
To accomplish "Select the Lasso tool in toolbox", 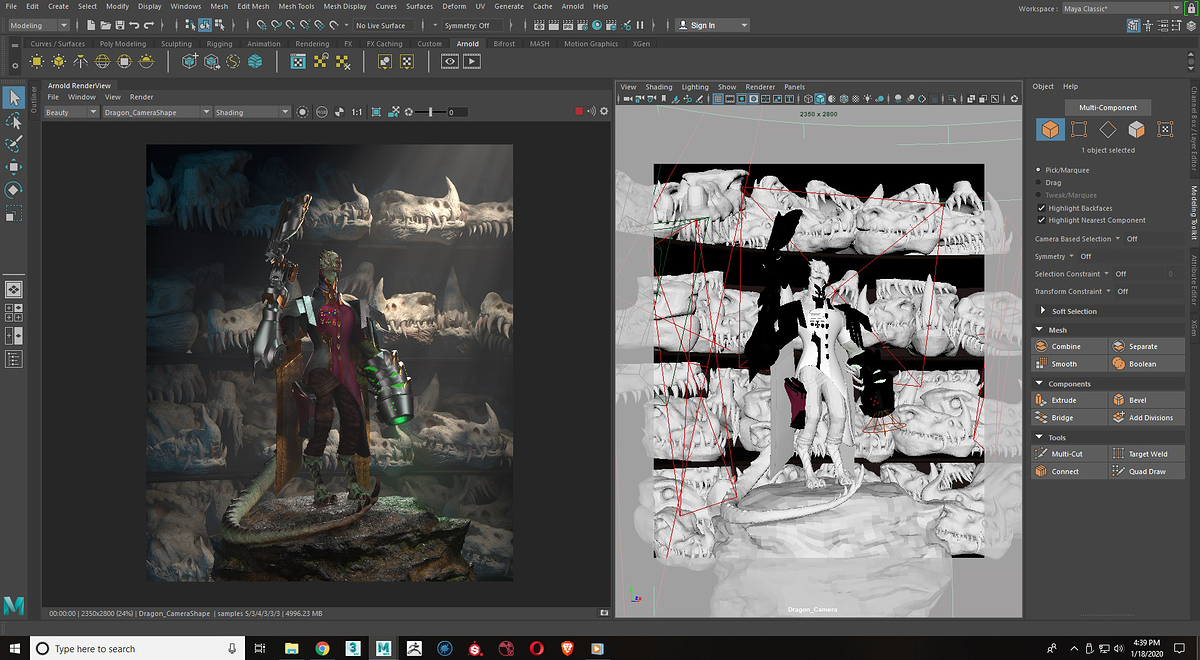I will click(x=14, y=120).
